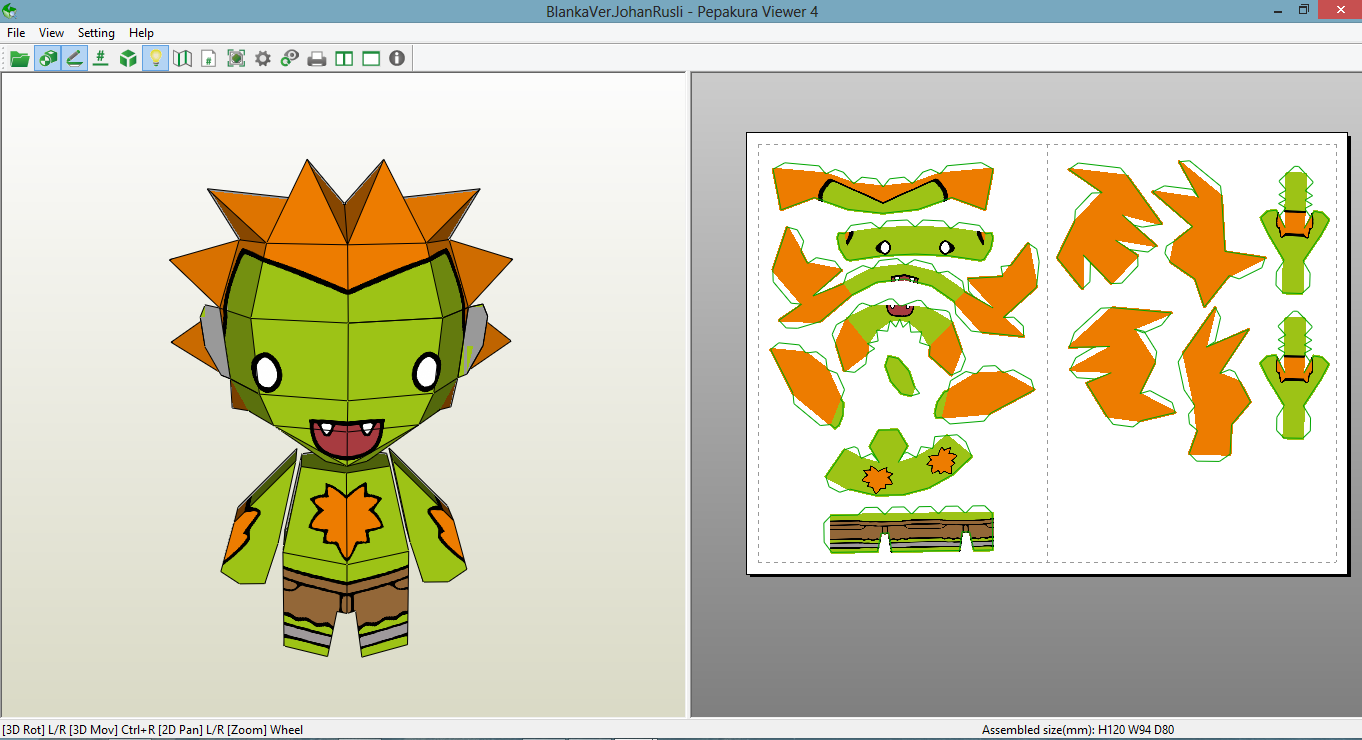Click the folded map unfold pattern icon
Viewport: 1362px width, 740px height.
(x=182, y=59)
